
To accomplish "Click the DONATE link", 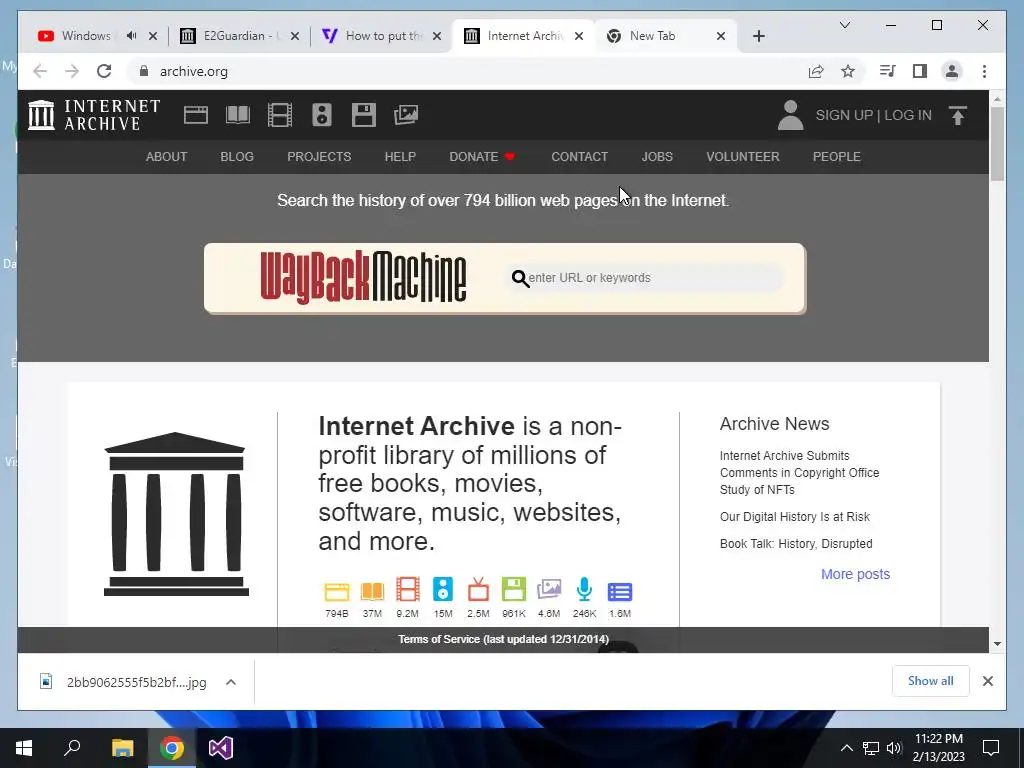I will 482,157.
